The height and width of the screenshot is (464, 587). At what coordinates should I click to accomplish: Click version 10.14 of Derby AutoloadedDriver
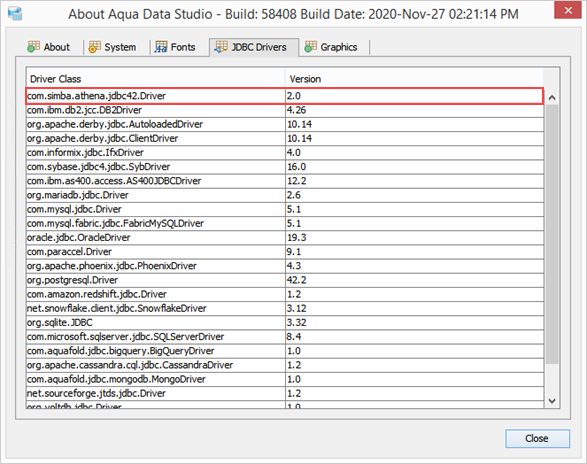coord(299,124)
